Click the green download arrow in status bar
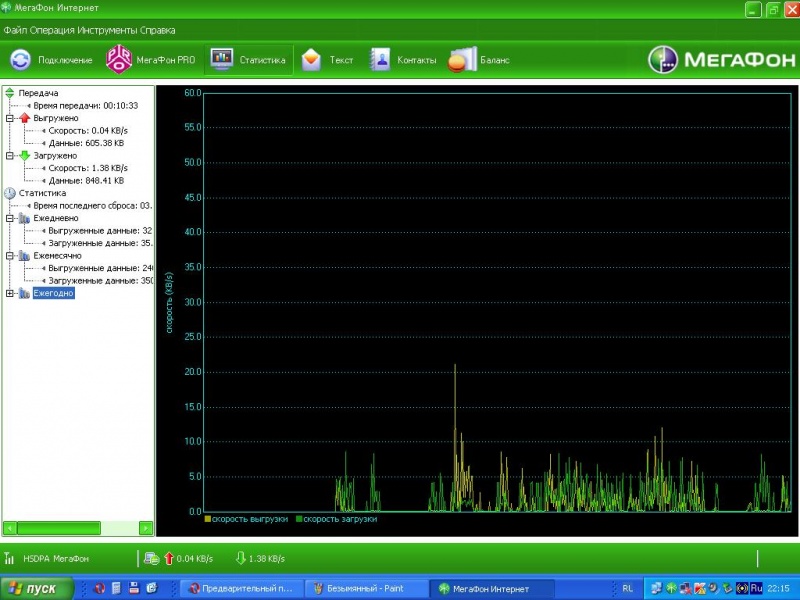Screen dimensions: 800x600 click(240, 558)
